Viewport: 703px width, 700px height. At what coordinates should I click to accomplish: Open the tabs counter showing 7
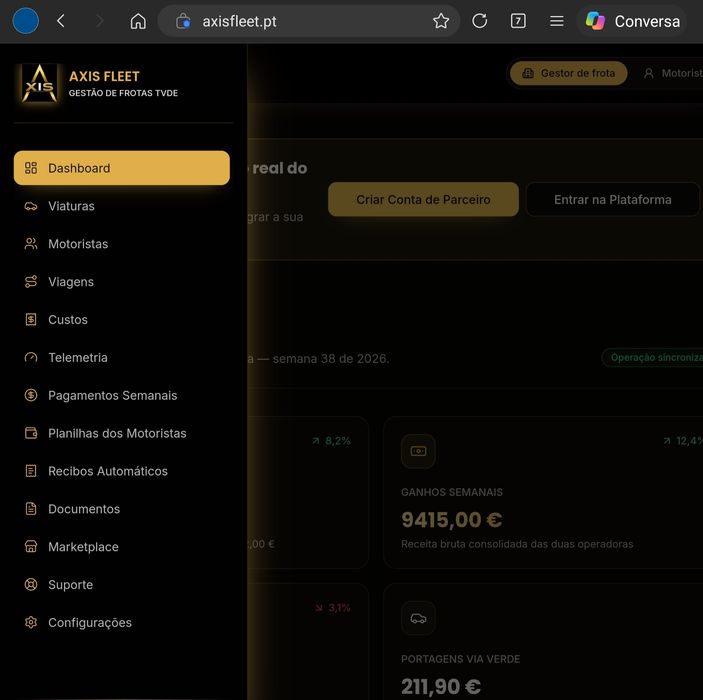pos(518,21)
